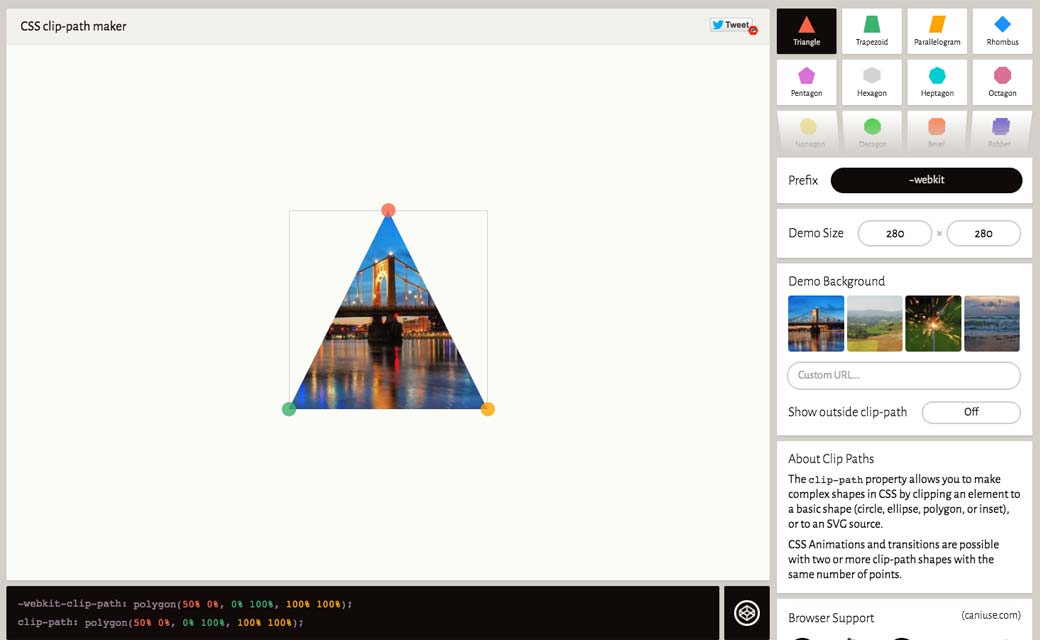
Task: Choose the Hexagon shape
Action: pyautogui.click(x=871, y=82)
